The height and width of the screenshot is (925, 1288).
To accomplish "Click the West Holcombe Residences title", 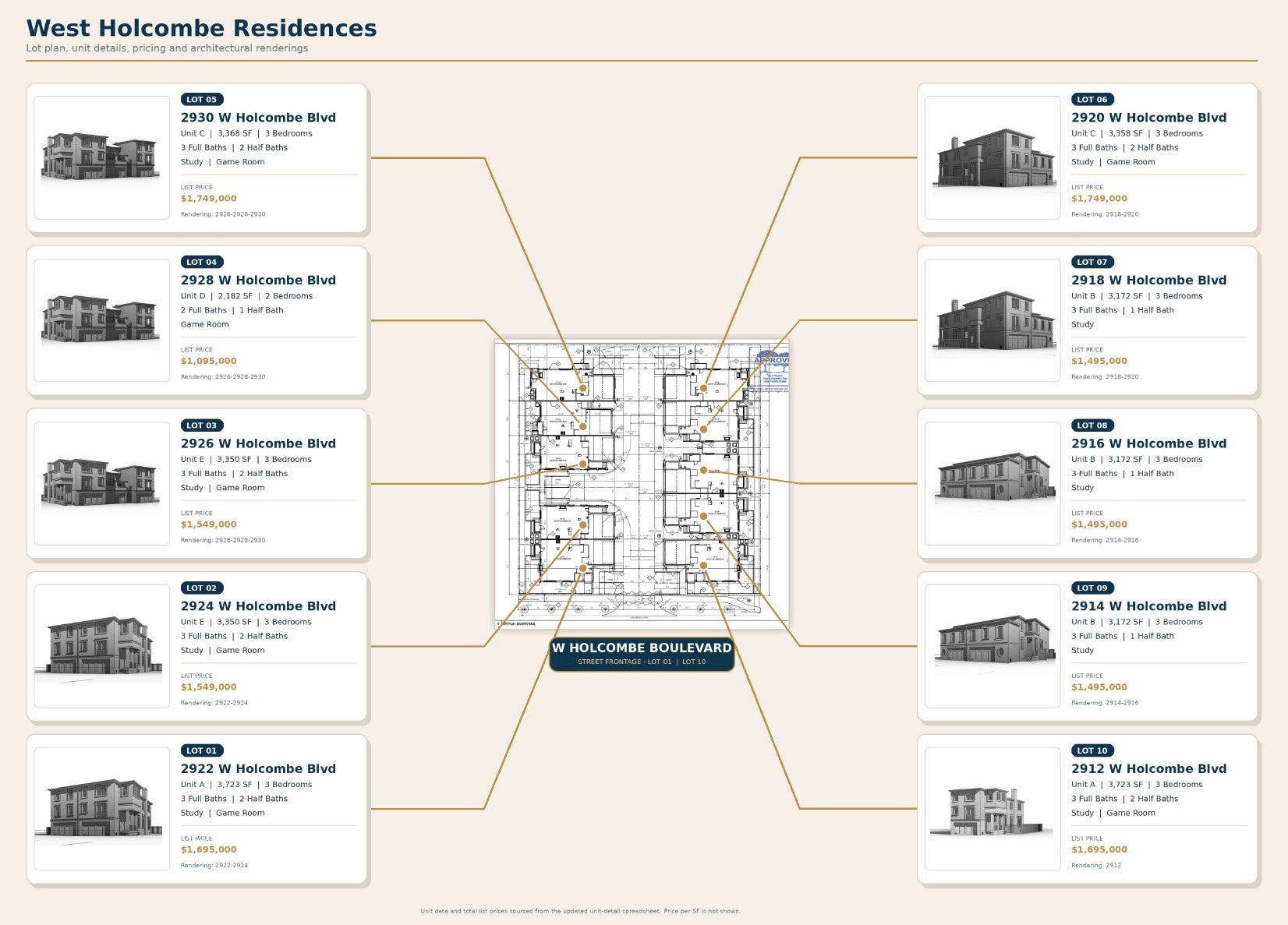I will click(x=201, y=28).
